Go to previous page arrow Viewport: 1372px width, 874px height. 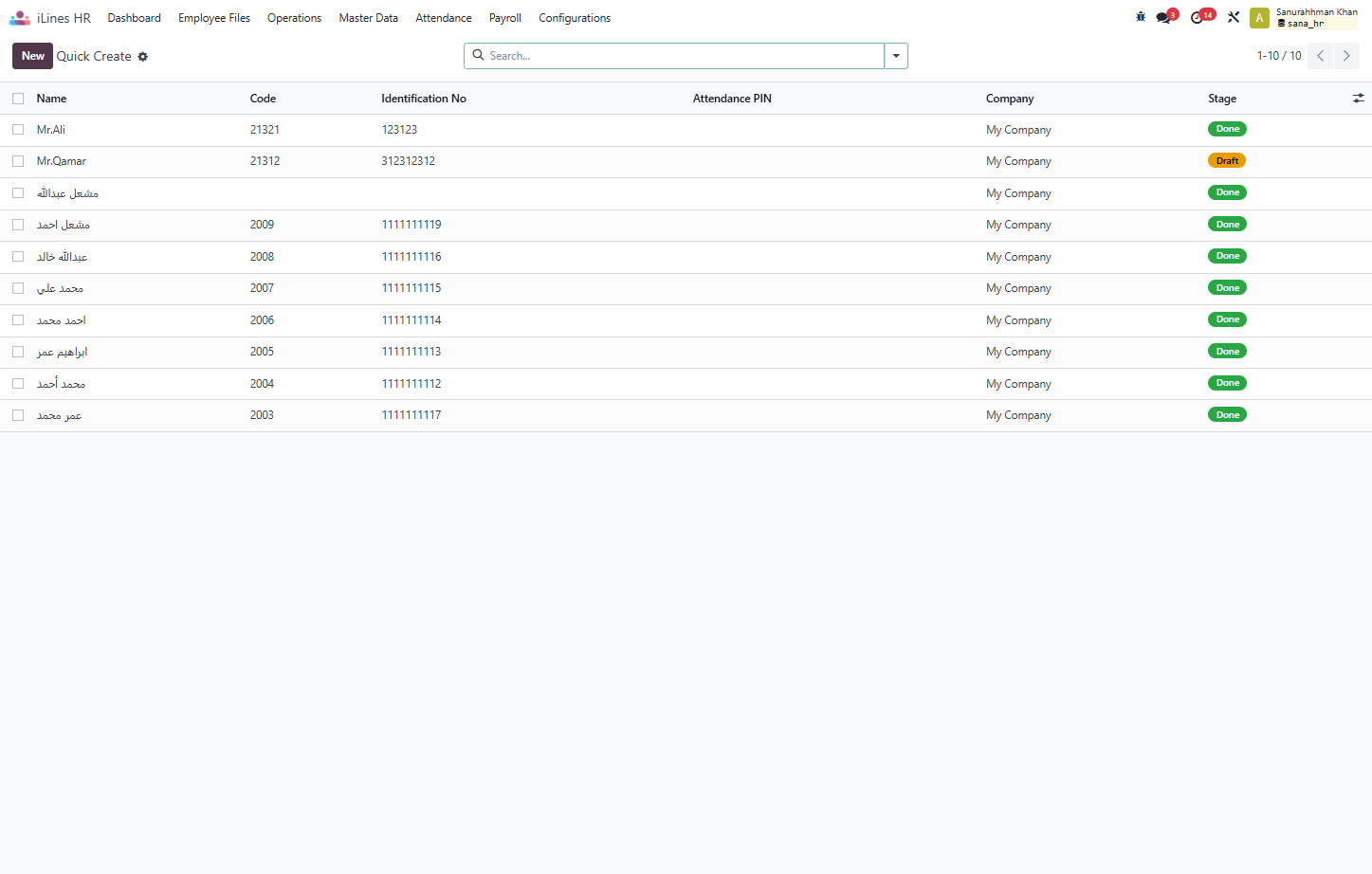tap(1321, 56)
